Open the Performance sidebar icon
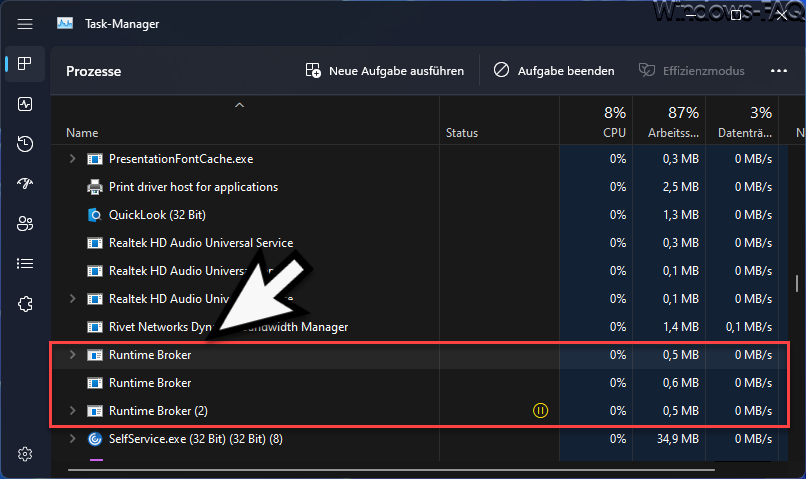The height and width of the screenshot is (479, 806). click(x=25, y=104)
